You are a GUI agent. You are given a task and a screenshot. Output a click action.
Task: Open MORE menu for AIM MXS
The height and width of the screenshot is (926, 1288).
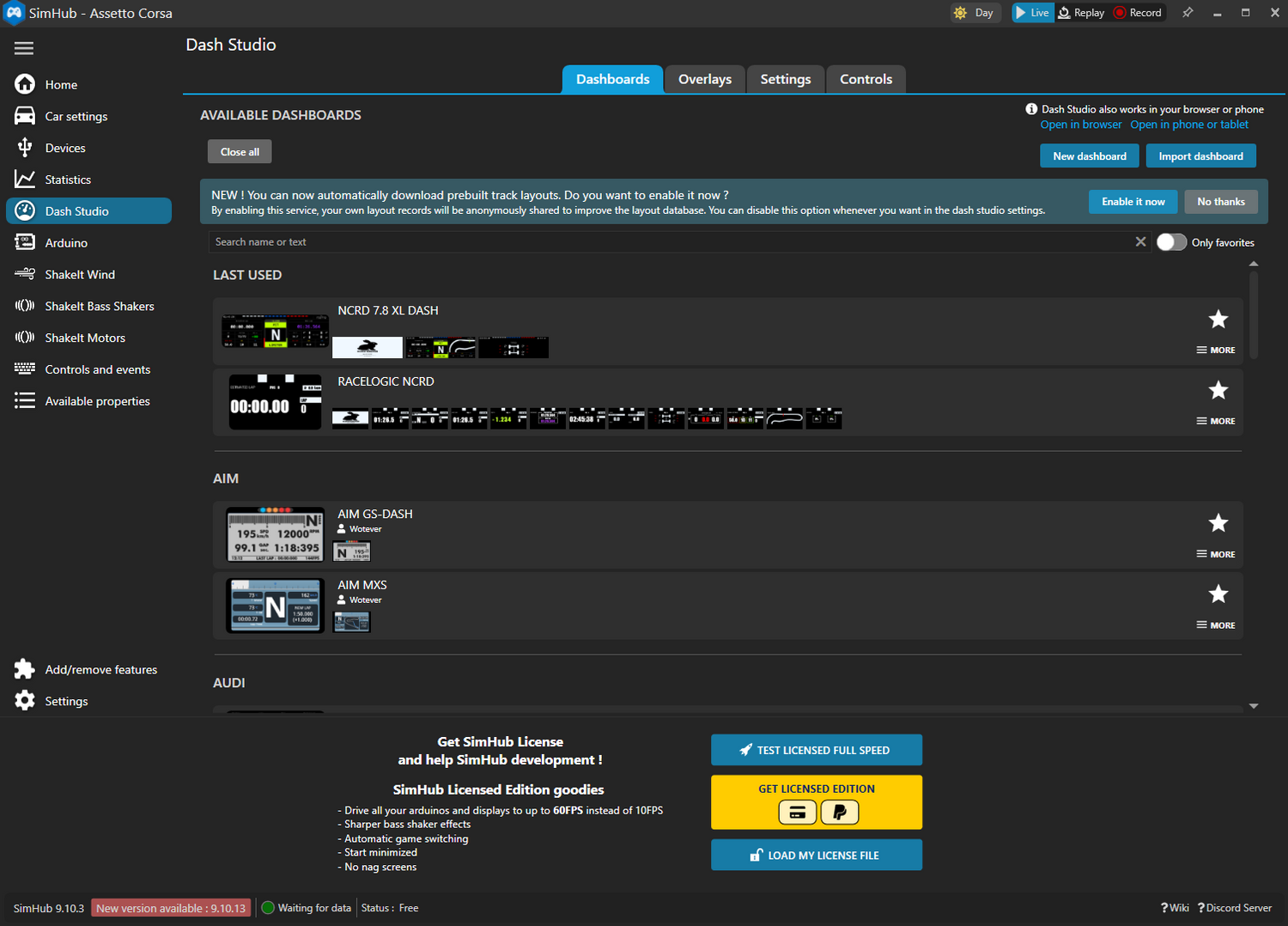[x=1216, y=625]
